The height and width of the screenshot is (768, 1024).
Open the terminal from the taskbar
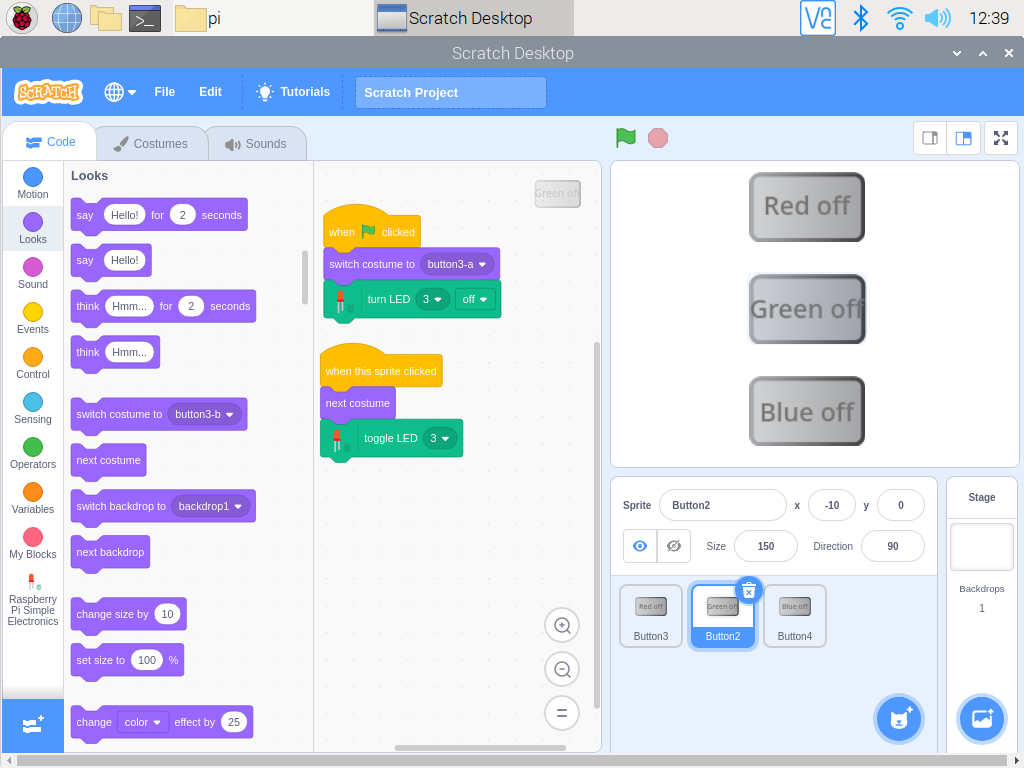(x=145, y=18)
